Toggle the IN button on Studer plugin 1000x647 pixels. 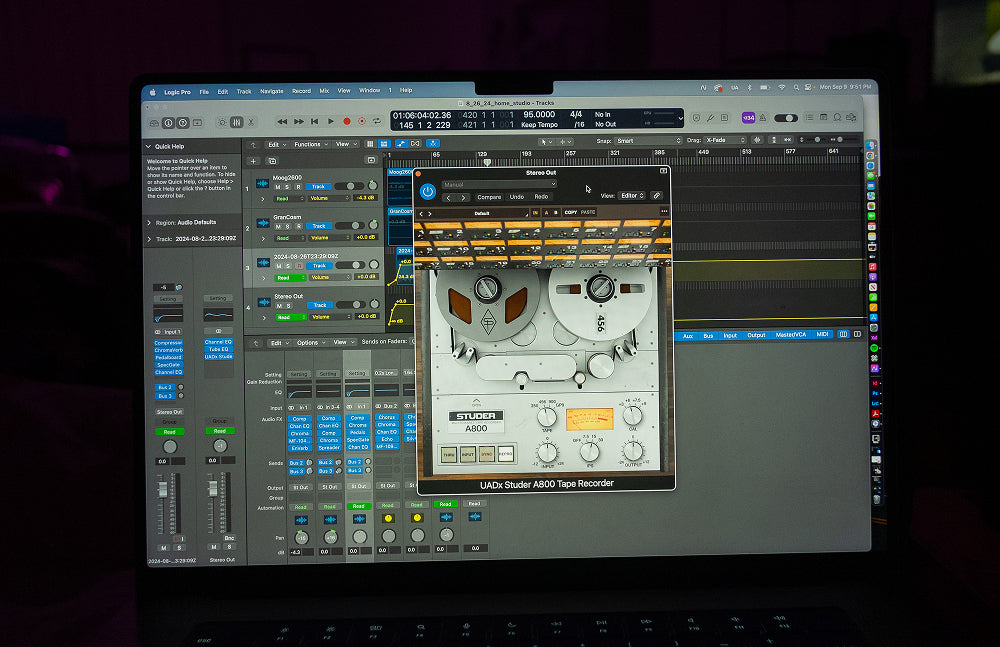tap(535, 212)
